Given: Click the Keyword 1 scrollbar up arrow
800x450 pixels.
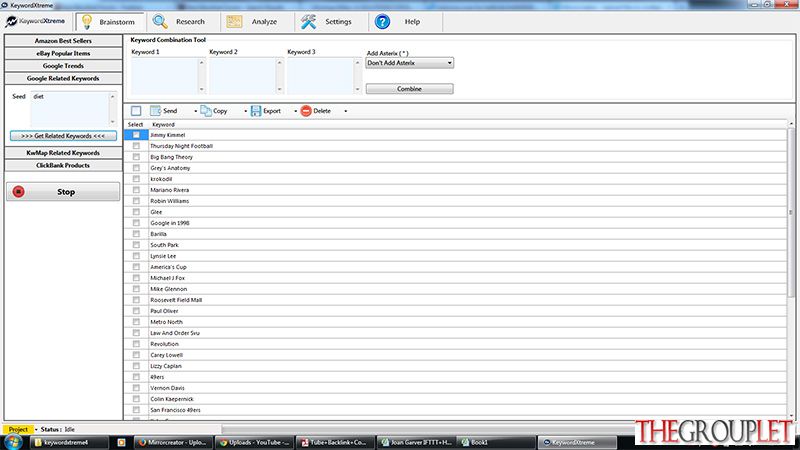Looking at the screenshot, I should (x=202, y=63).
